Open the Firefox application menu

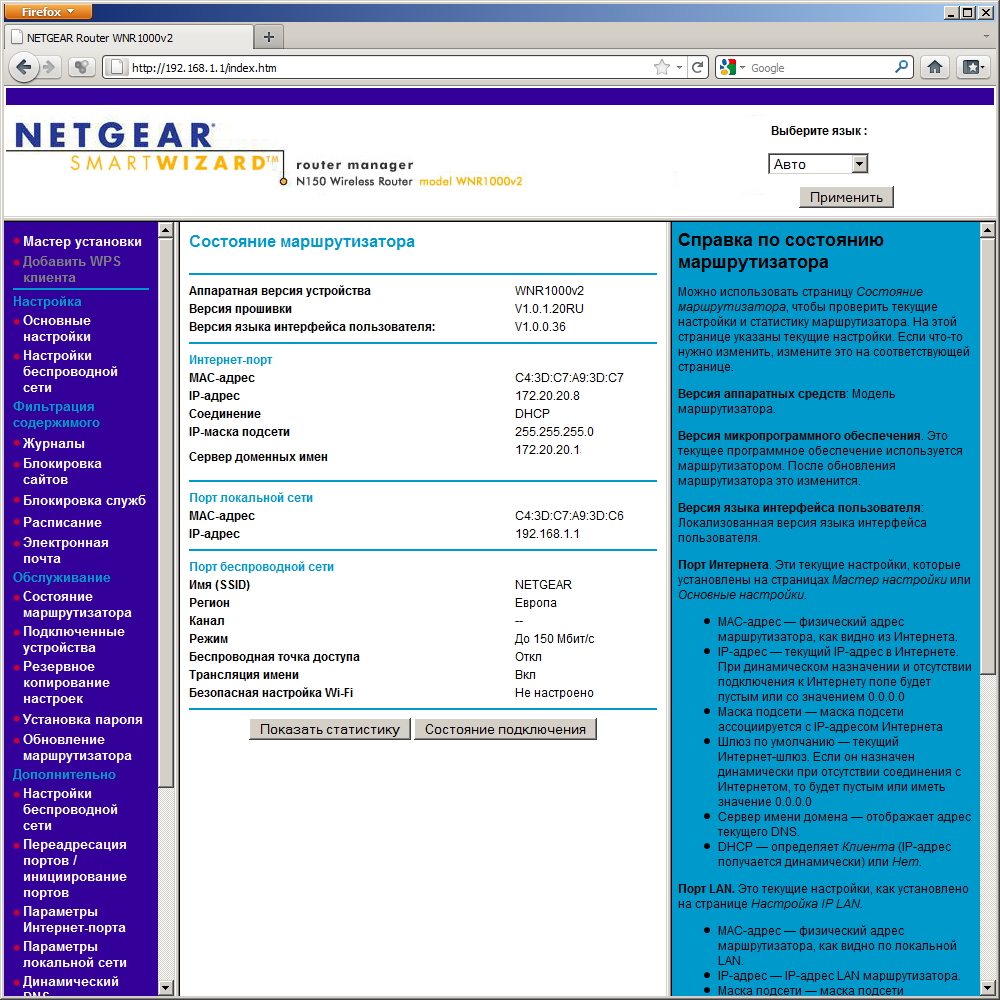click(x=48, y=11)
